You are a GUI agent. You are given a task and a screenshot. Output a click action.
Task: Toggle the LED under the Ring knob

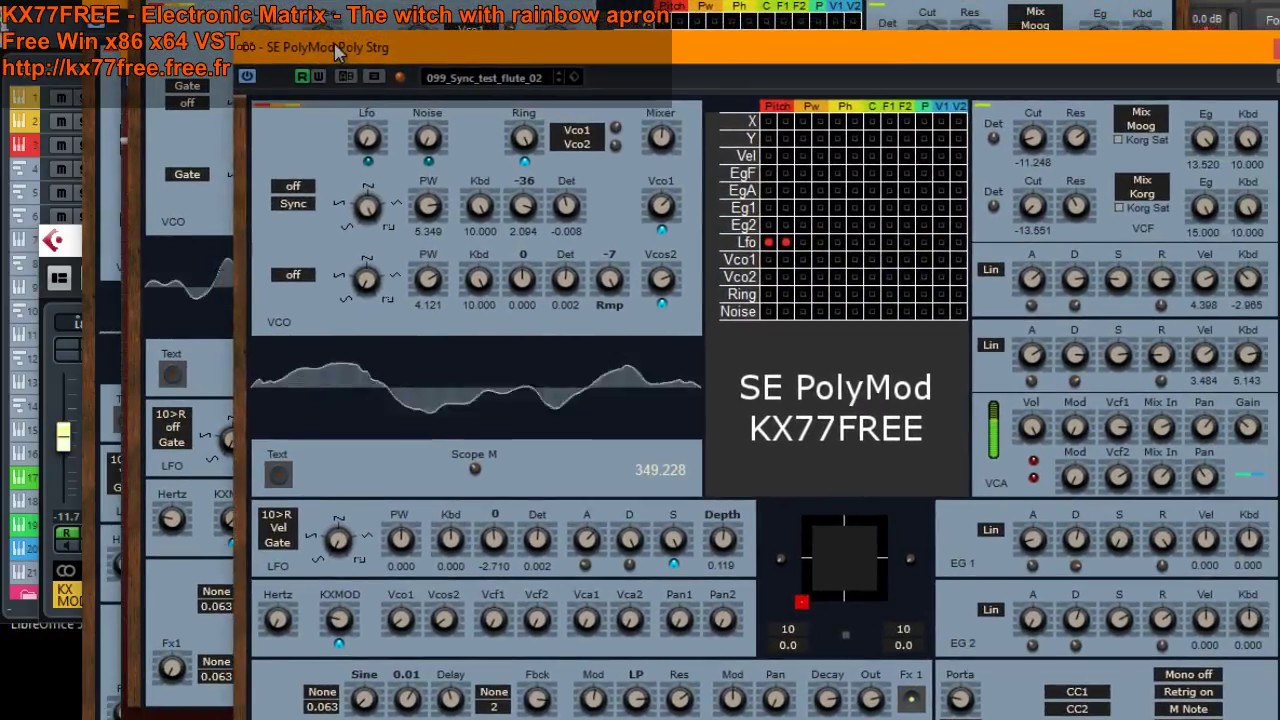coord(524,161)
